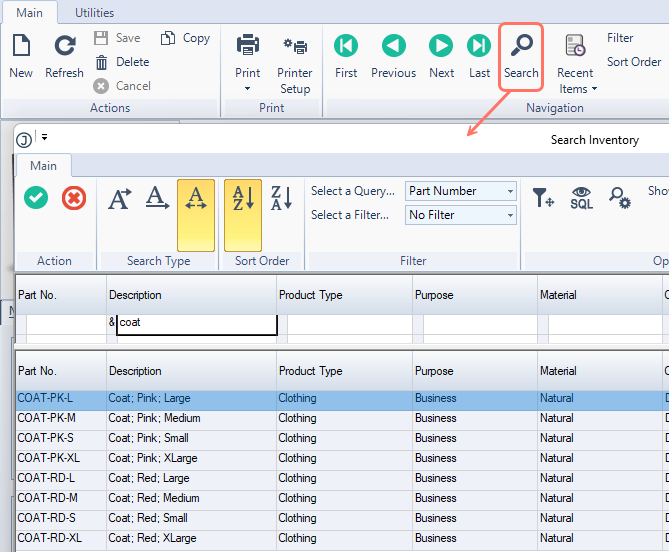Viewport: 669px width, 552px height.
Task: Click the Select a Query... label
Action: [x=353, y=191]
